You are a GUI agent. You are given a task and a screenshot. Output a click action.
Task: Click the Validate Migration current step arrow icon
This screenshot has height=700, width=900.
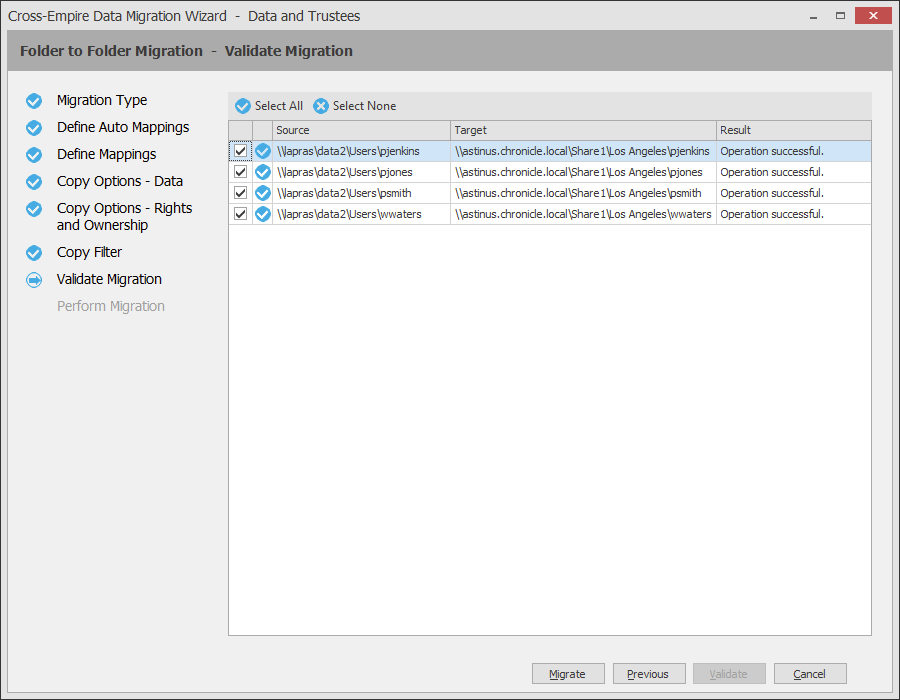click(34, 280)
